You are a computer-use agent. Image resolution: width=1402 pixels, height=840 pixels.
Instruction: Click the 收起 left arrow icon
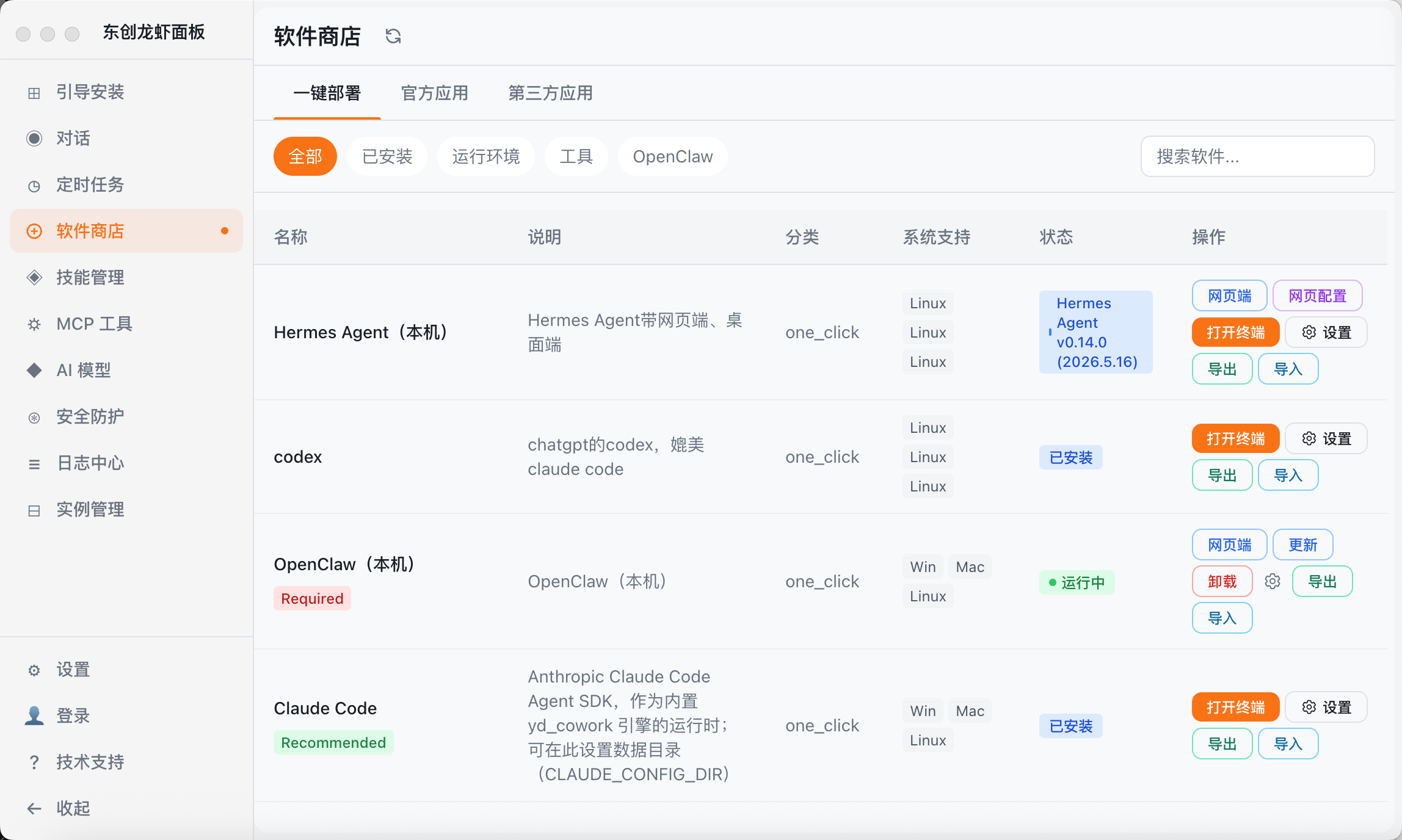coord(34,809)
